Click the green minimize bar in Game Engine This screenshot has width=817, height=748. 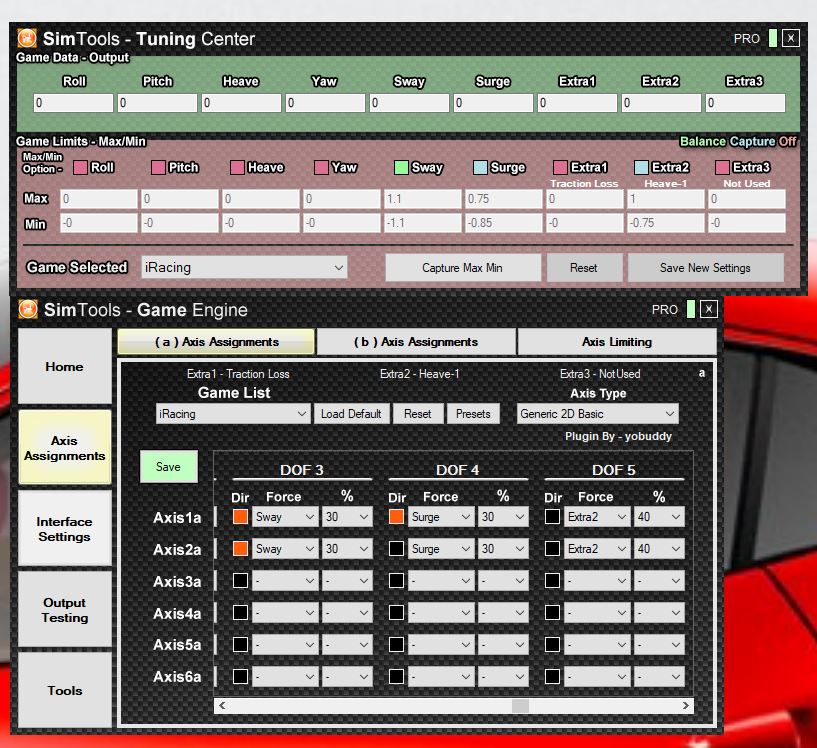coord(691,309)
